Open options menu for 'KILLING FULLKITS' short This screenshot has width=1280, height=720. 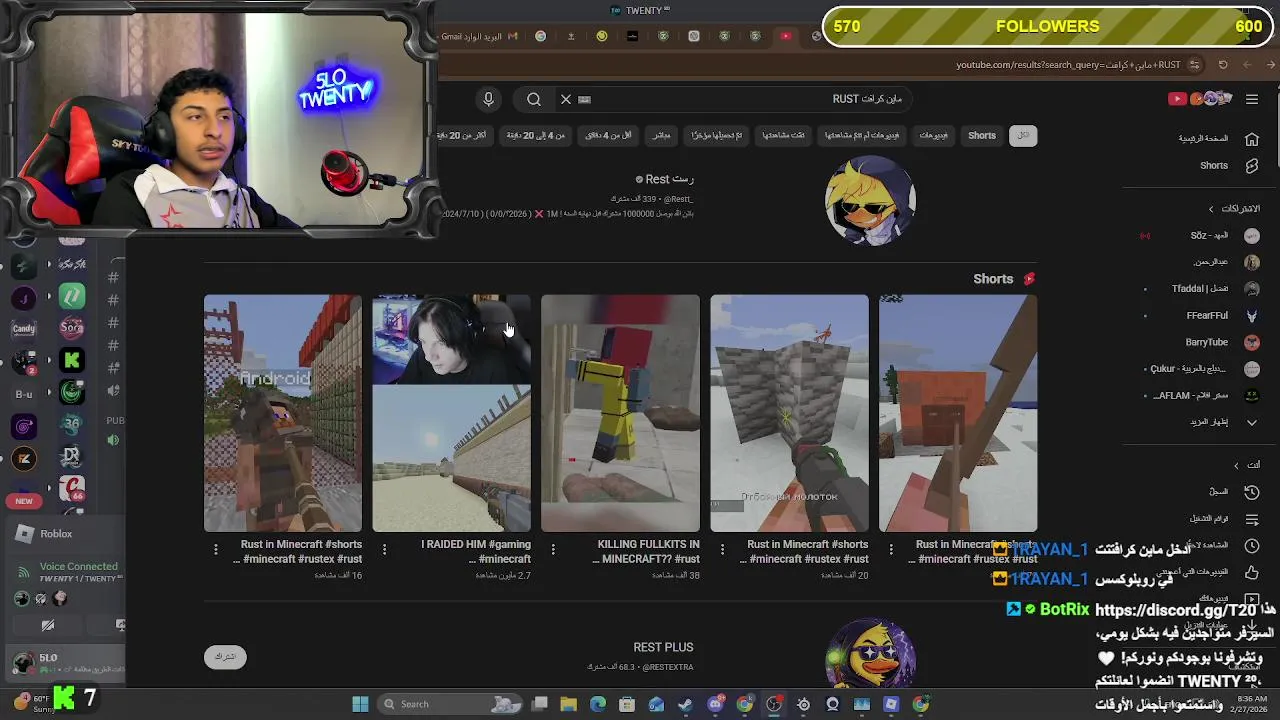pyautogui.click(x=553, y=549)
